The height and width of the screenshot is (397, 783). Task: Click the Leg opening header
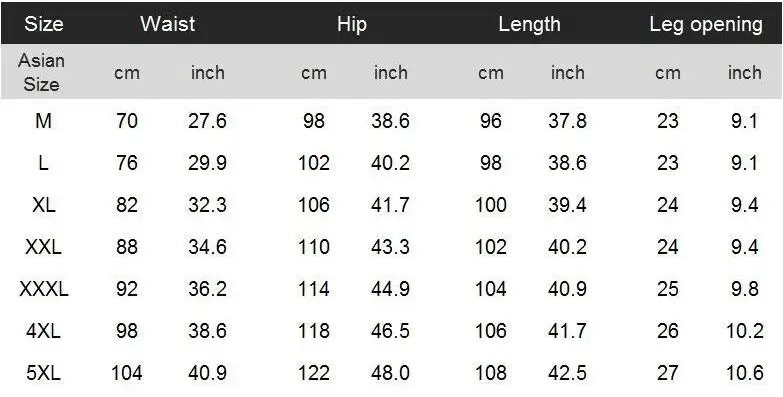[x=706, y=24]
